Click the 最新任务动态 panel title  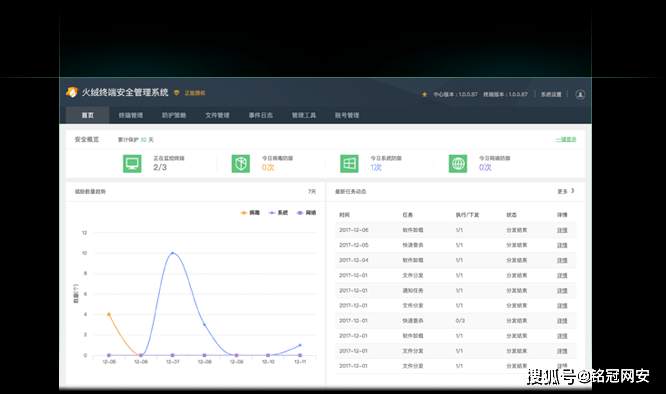[x=351, y=191]
